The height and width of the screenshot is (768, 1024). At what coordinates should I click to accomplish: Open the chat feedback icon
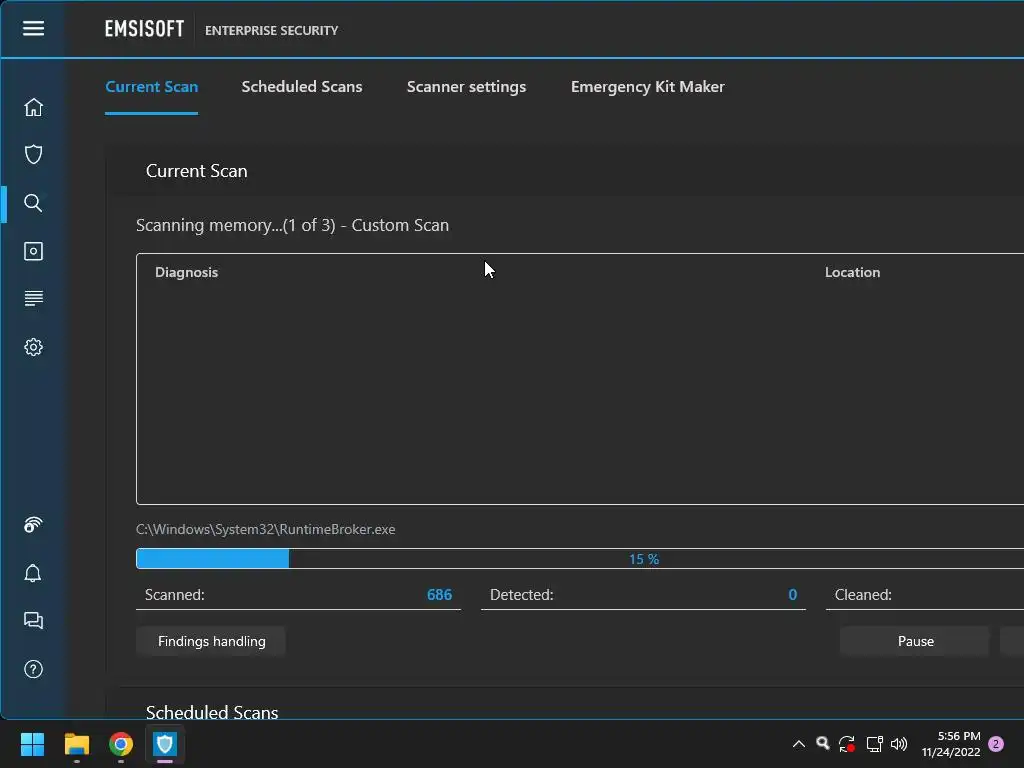(x=33, y=620)
